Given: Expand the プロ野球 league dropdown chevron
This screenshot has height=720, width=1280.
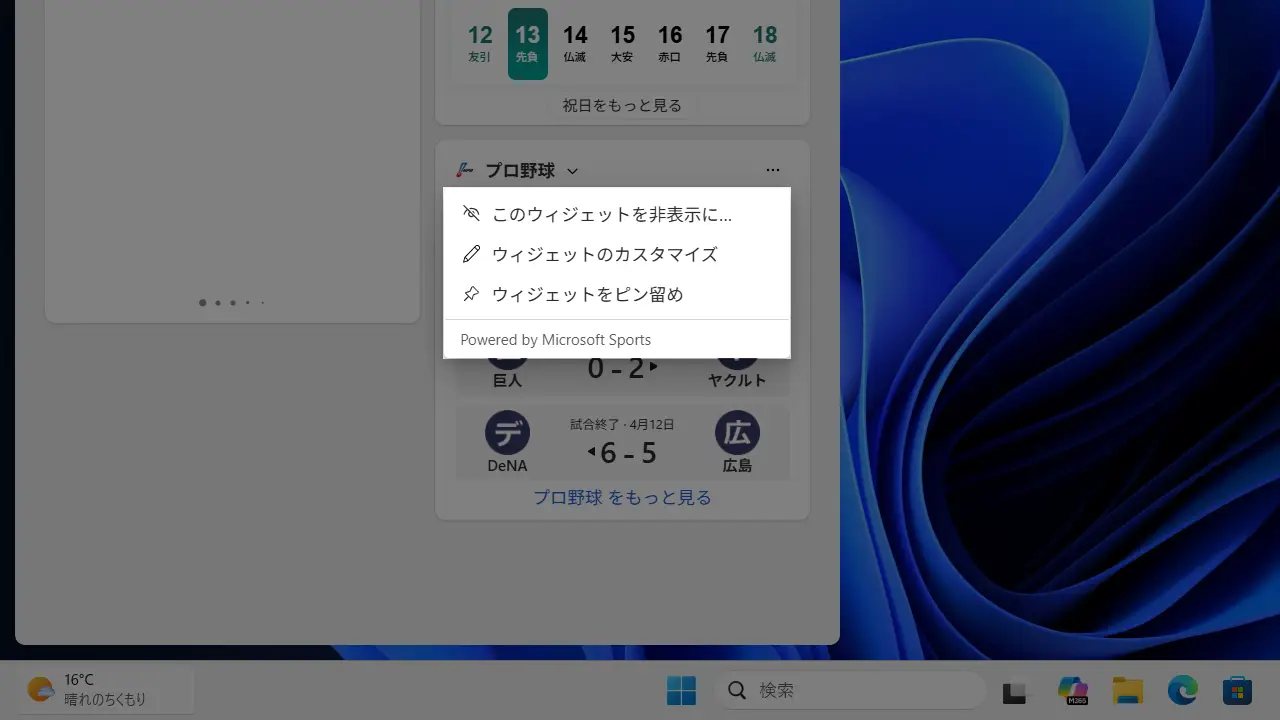Looking at the screenshot, I should 572,171.
